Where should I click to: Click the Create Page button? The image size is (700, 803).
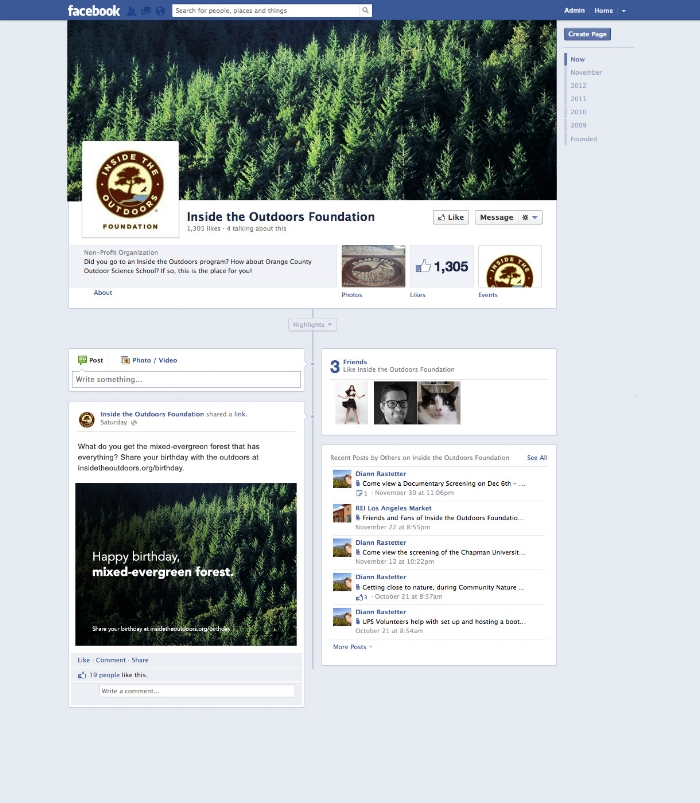click(587, 34)
